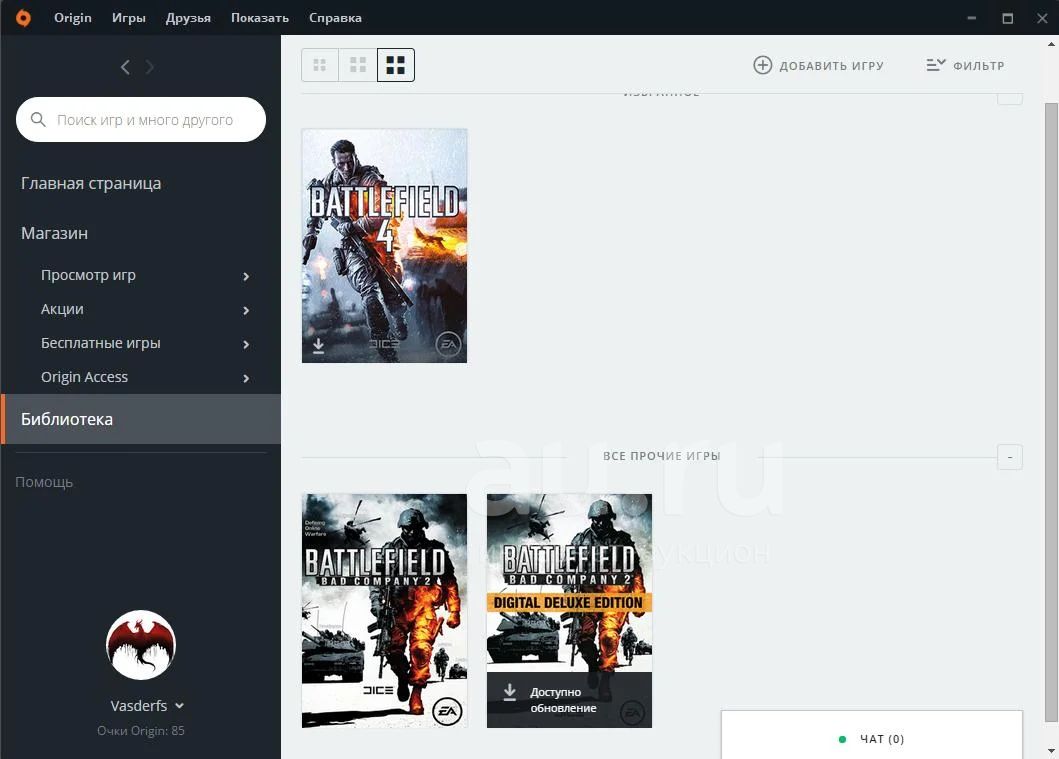1059x759 pixels.
Task: Open the Игры menu
Action: 128,18
